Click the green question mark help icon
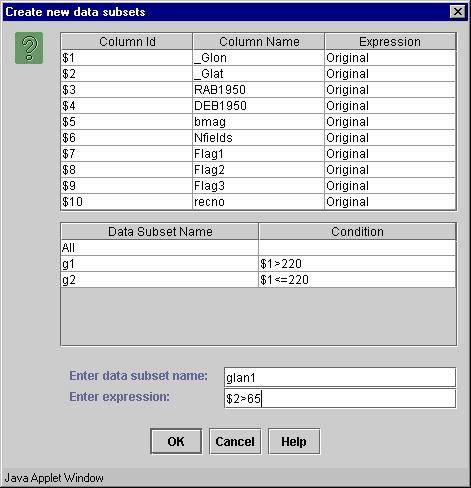 tap(29, 48)
